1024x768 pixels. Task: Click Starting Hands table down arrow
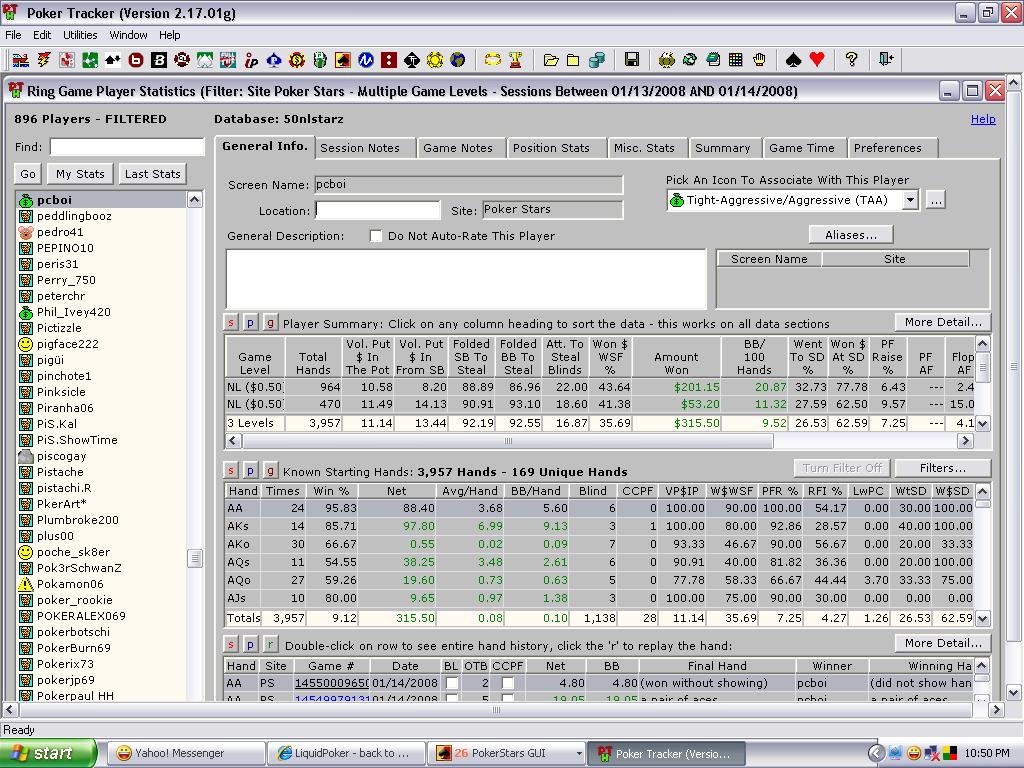pyautogui.click(x=982, y=618)
